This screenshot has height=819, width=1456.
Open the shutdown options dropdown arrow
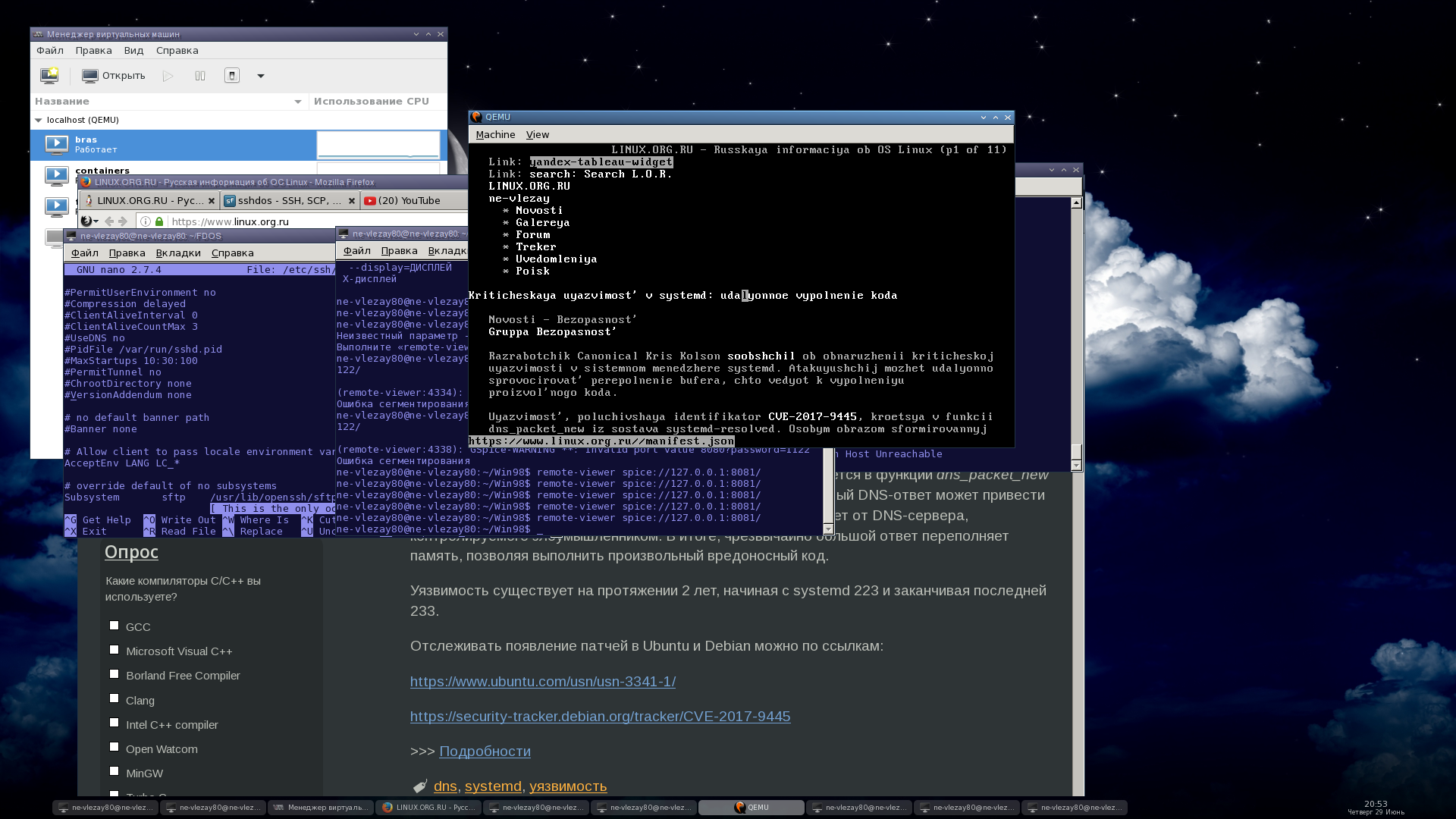point(261,76)
